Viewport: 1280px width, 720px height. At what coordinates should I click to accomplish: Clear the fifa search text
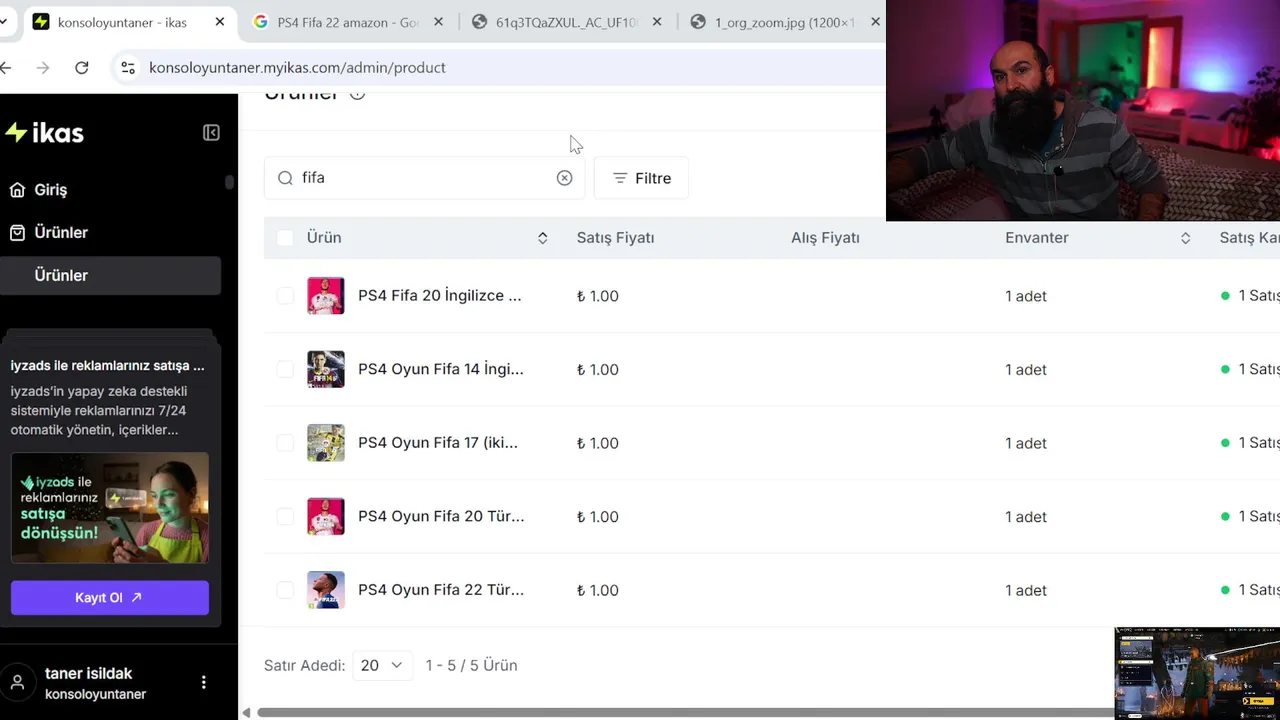564,178
